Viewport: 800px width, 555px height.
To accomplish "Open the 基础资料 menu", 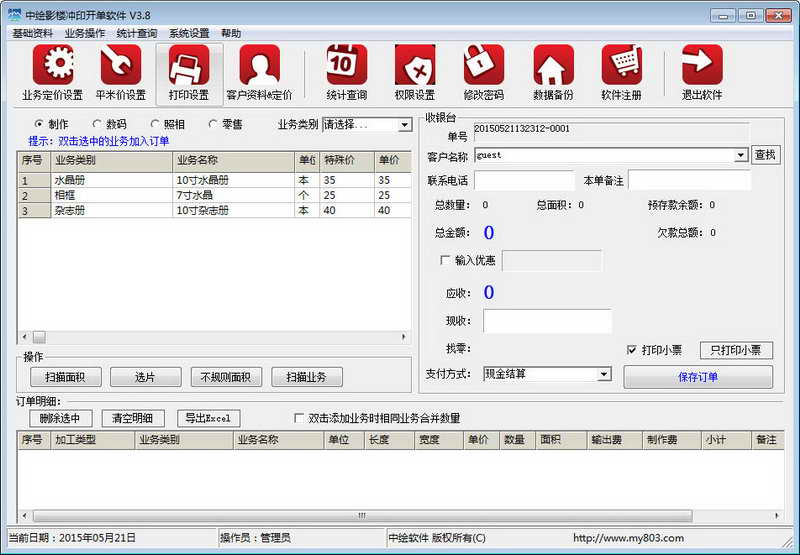I will (33, 33).
